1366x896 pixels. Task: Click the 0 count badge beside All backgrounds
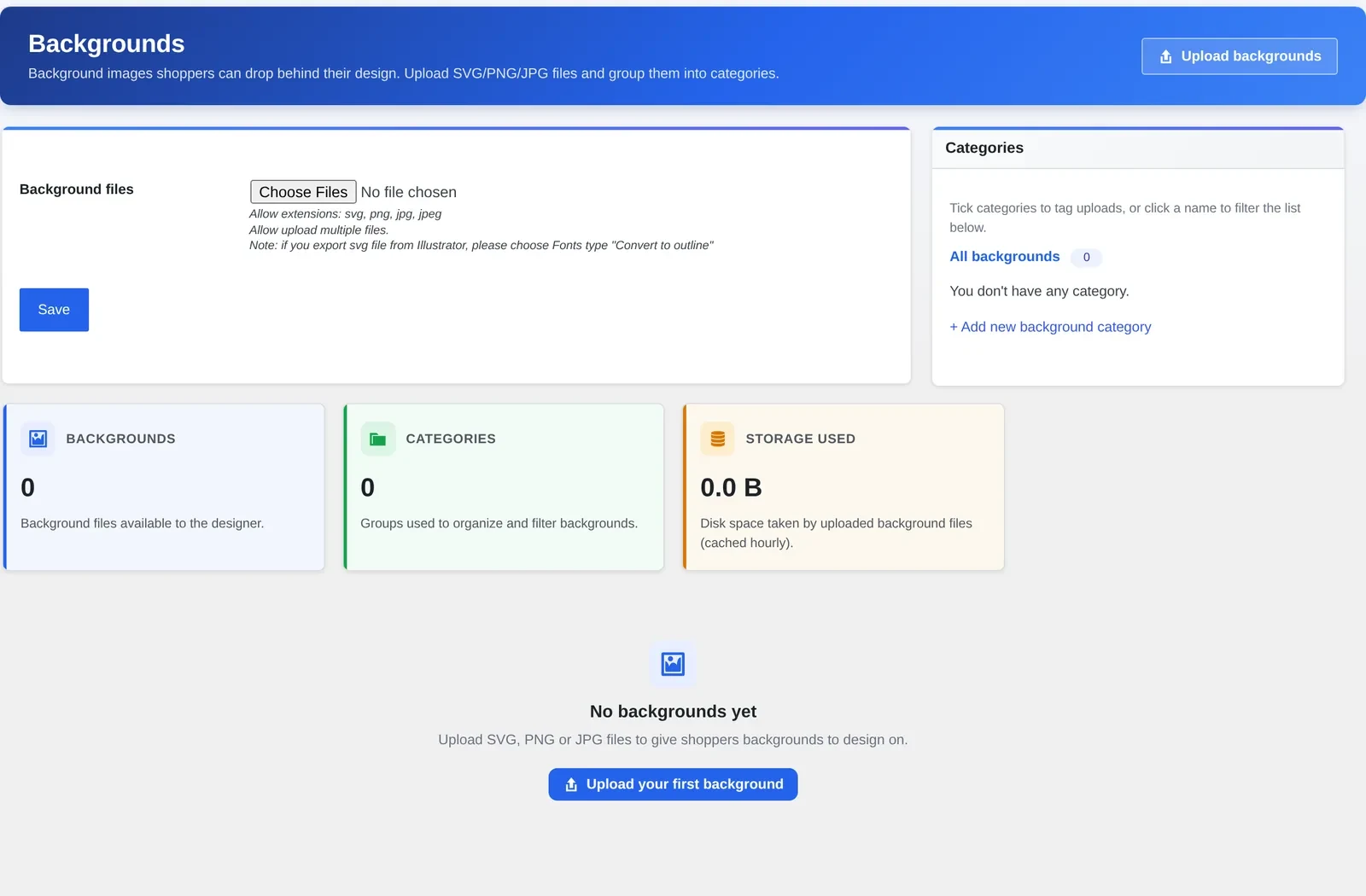[x=1086, y=257]
